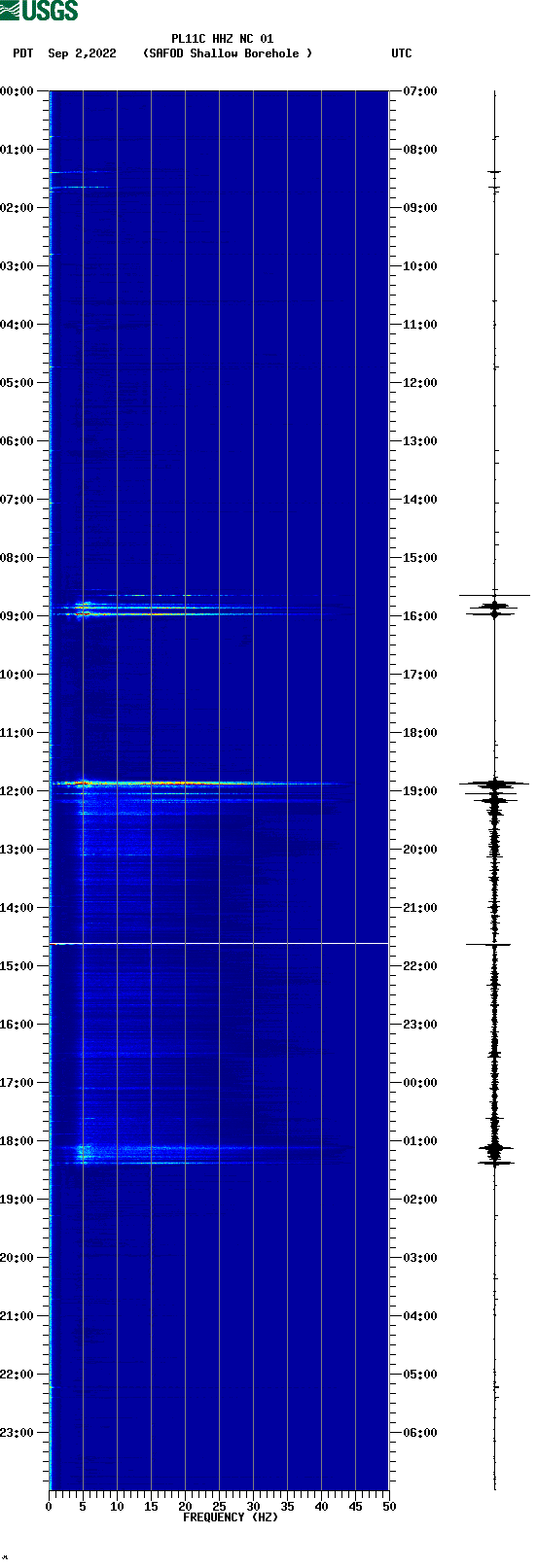Select the (SAFOD Shallow Borehole) label

[228, 53]
